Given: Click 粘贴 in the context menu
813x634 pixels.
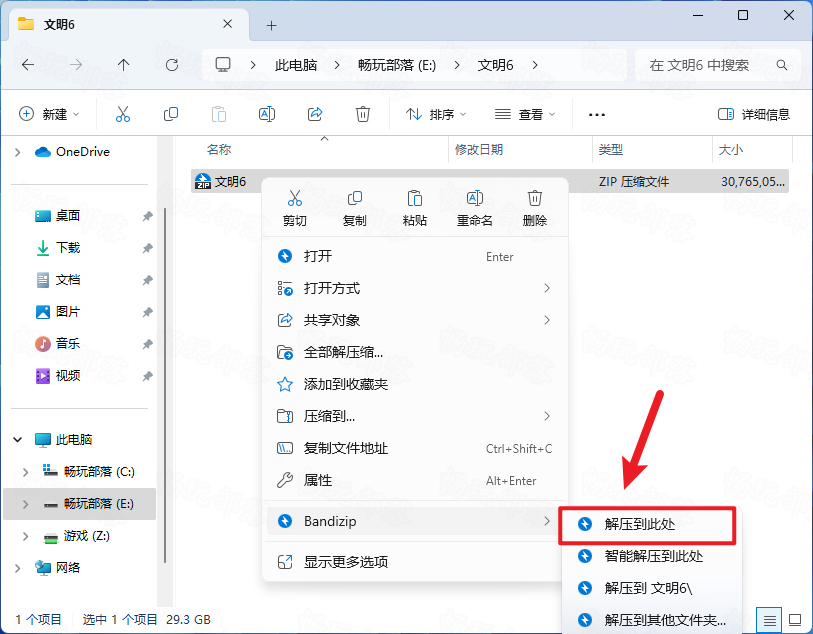Looking at the screenshot, I should click(415, 208).
